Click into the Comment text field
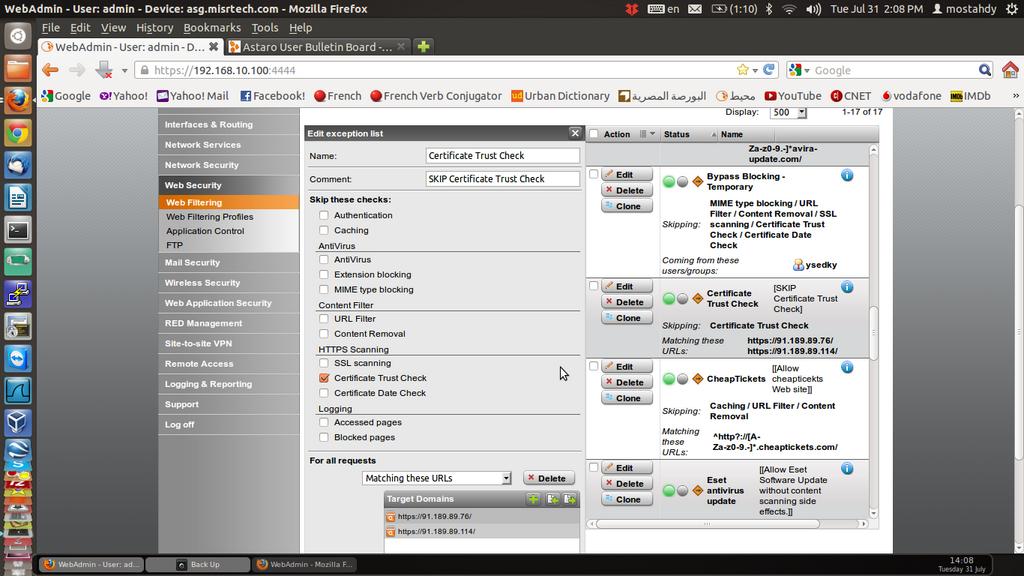Viewport: 1024px width, 576px height. click(502, 179)
